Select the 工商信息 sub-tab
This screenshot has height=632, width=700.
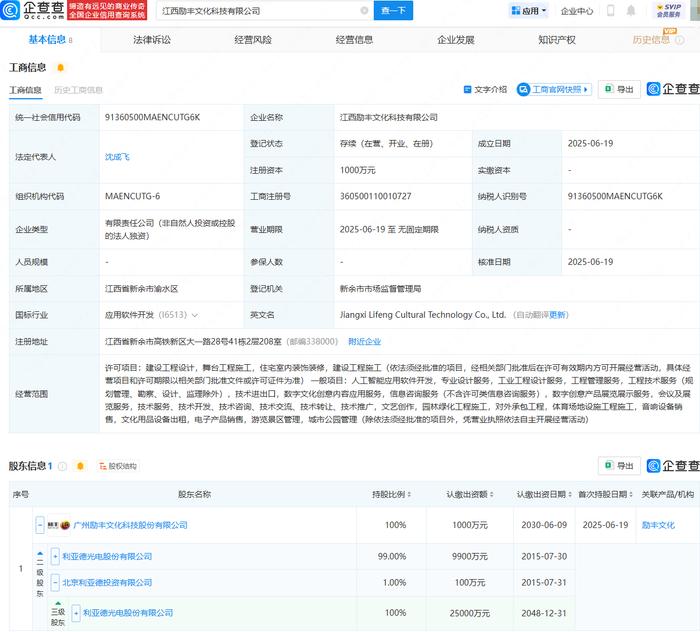(x=25, y=90)
